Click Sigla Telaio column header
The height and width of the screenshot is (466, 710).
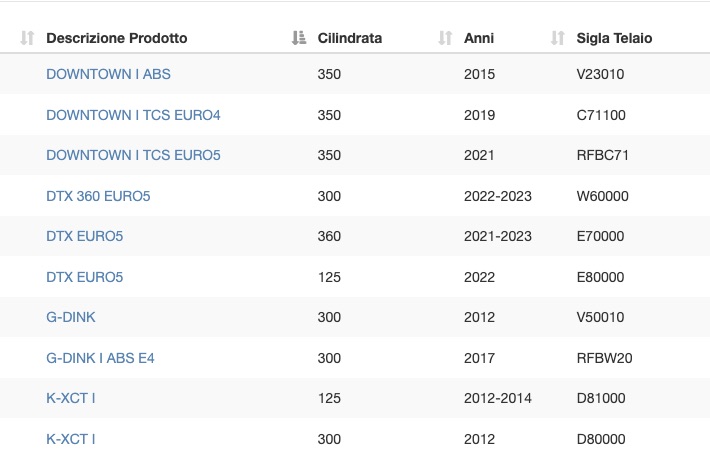pyautogui.click(x=614, y=38)
